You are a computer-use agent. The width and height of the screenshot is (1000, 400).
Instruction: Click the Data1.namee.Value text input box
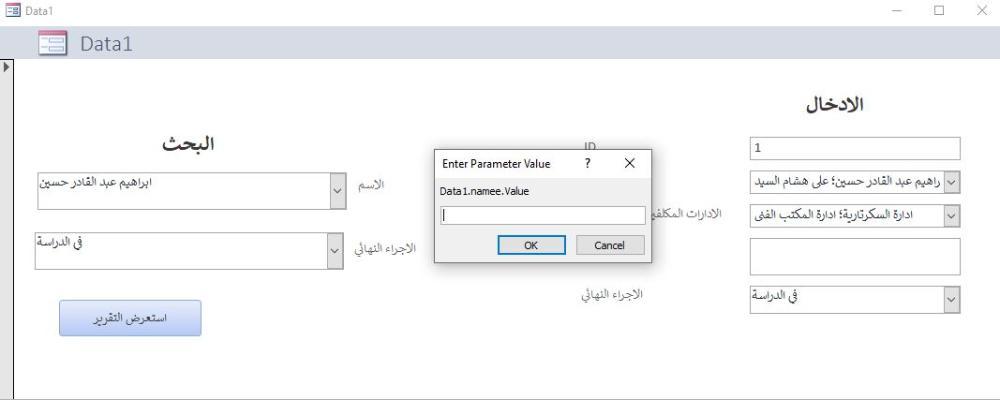click(543, 215)
